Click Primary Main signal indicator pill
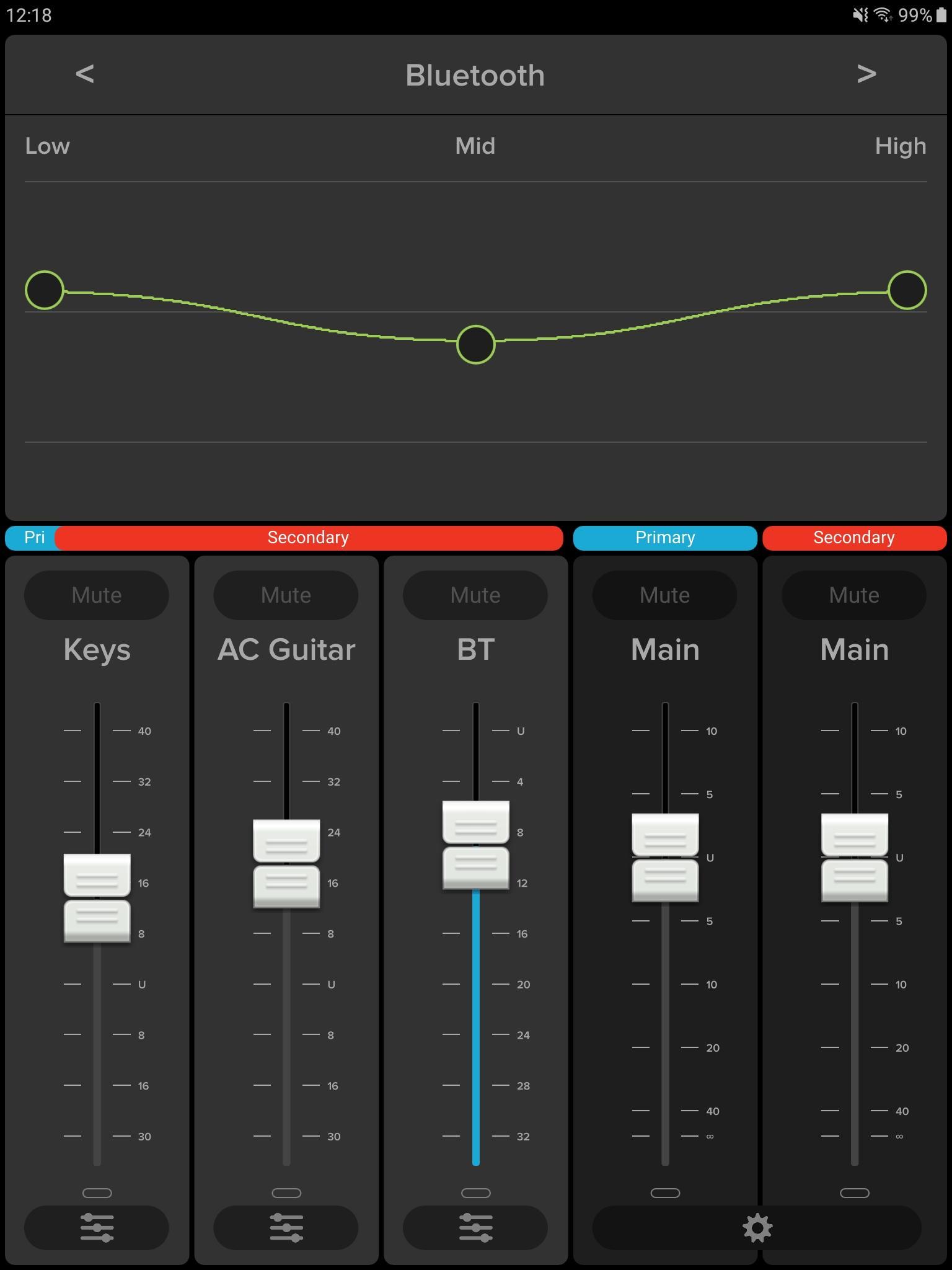 click(x=665, y=1192)
